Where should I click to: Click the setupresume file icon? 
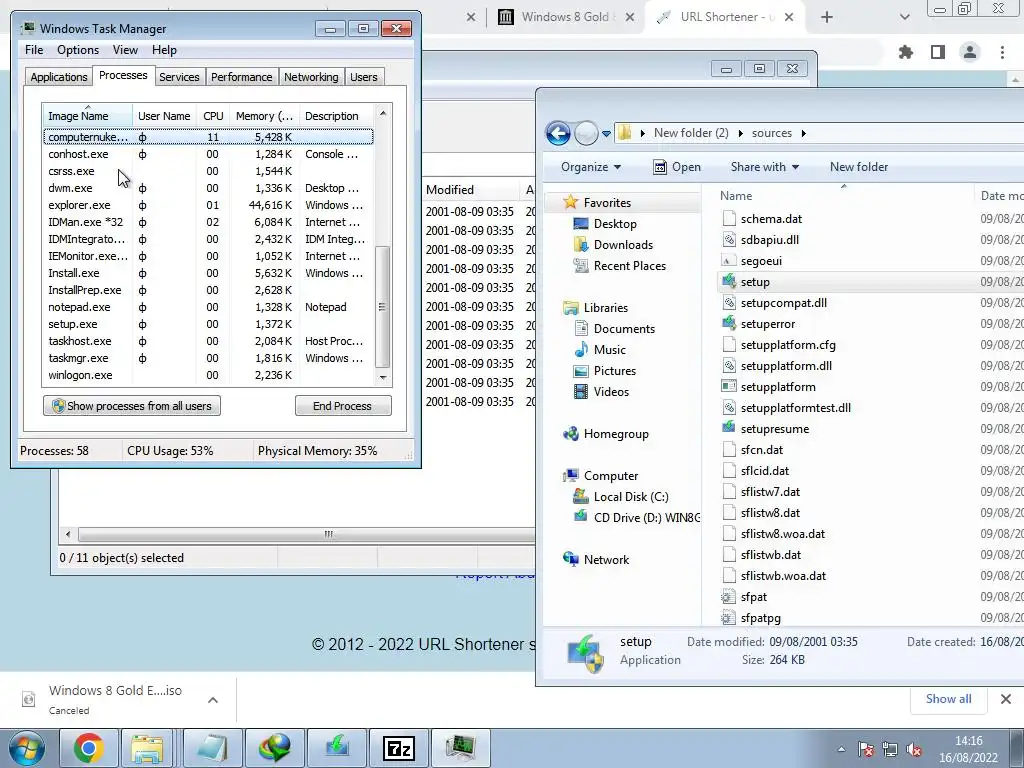(729, 428)
